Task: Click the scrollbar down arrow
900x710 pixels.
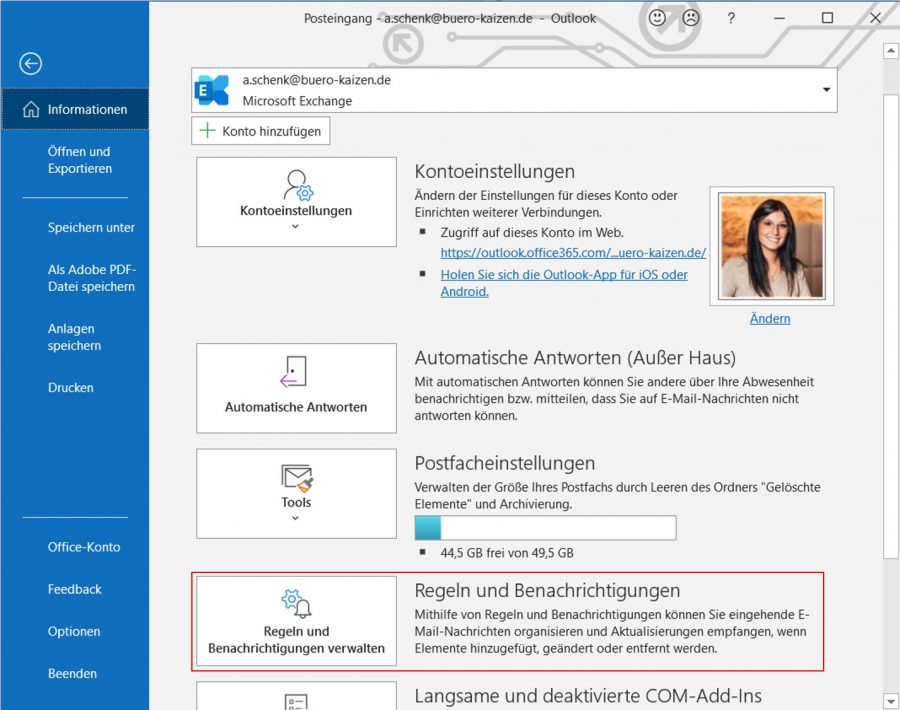Action: [890, 701]
